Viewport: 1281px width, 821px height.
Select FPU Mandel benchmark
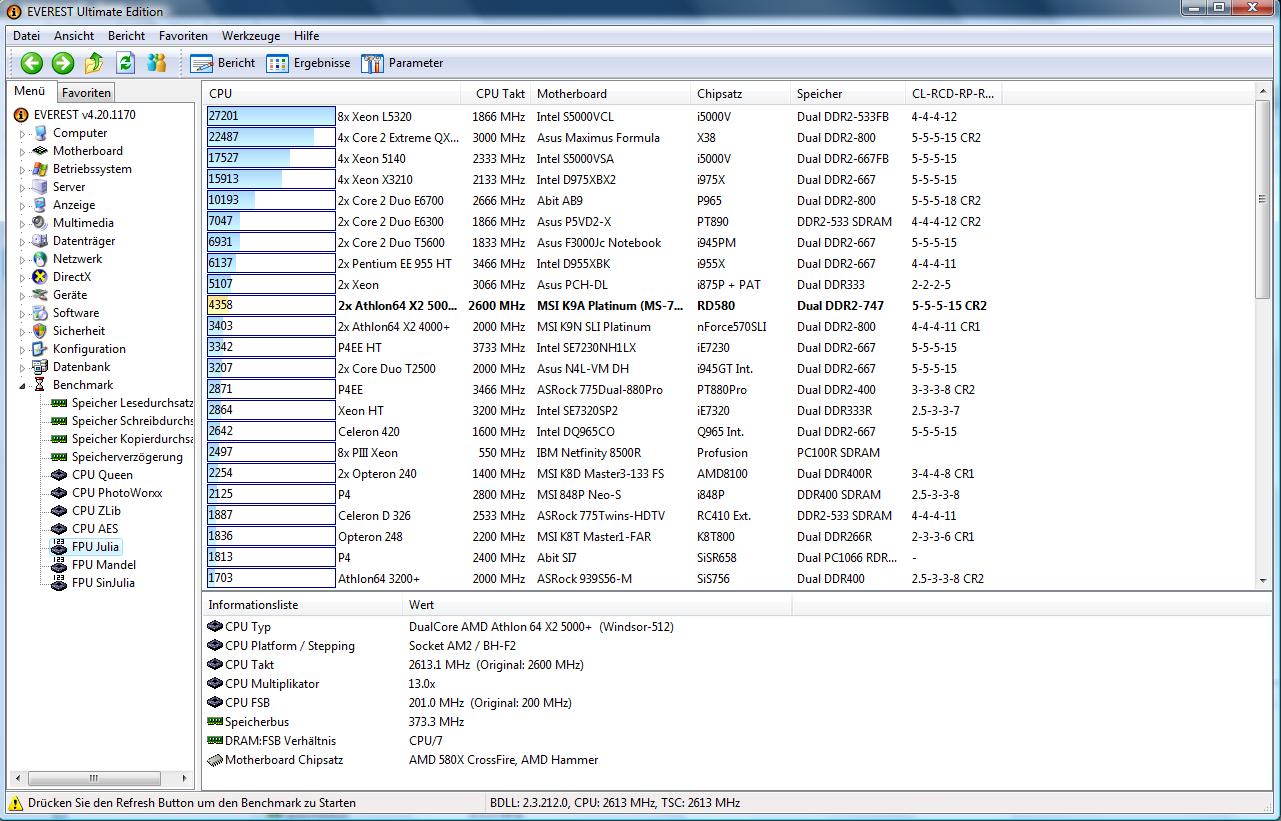point(93,565)
